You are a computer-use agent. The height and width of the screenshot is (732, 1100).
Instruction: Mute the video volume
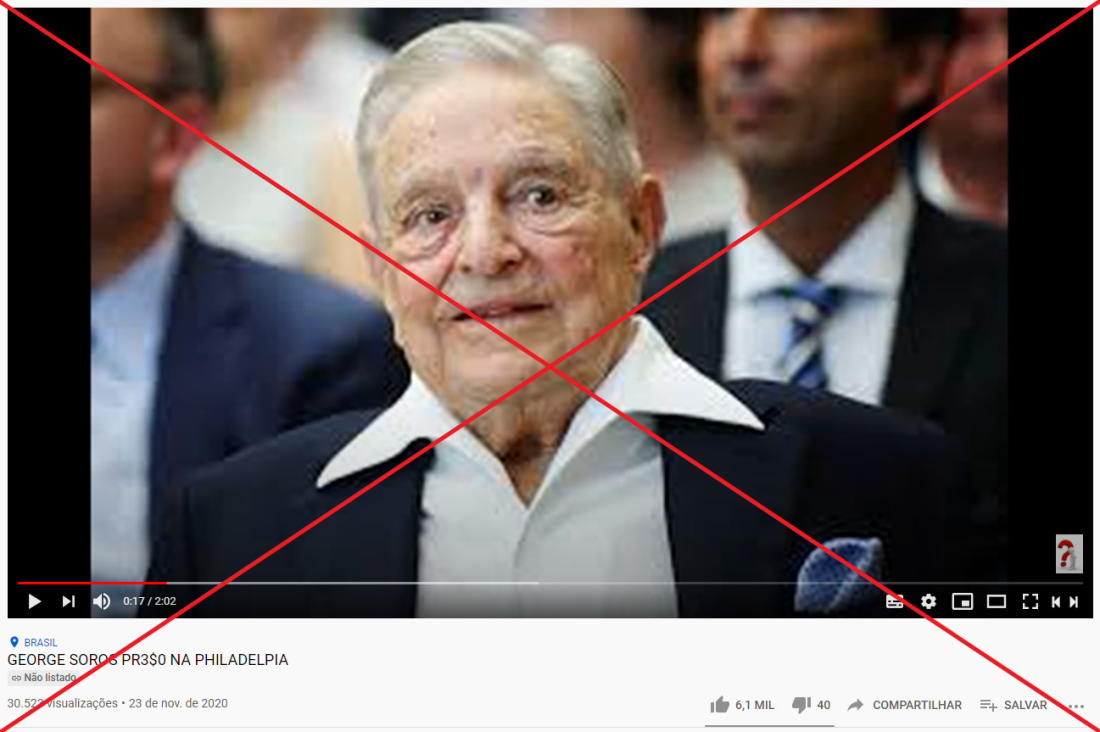[102, 601]
